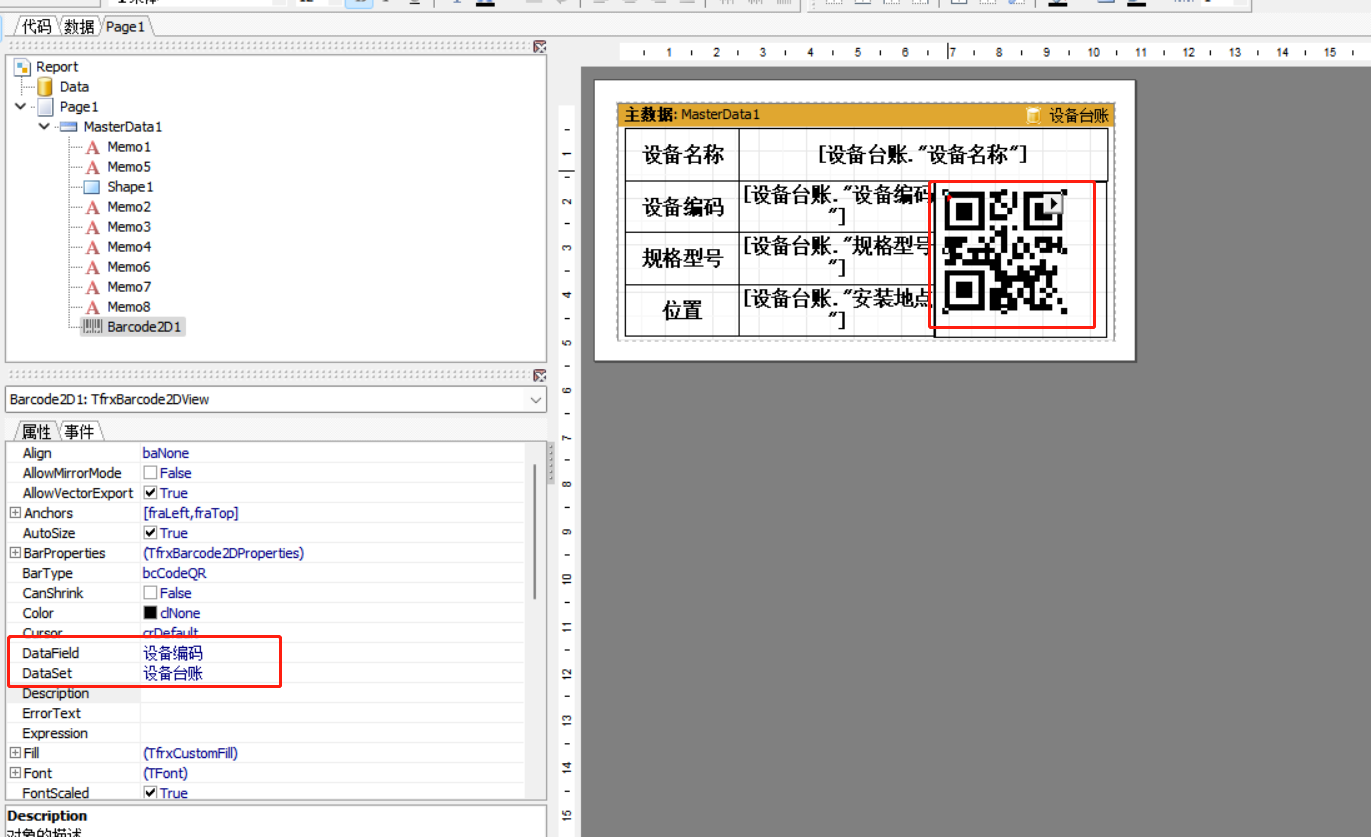Select Barcode2D1 in the report tree
This screenshot has width=1371, height=837.
coord(145,327)
